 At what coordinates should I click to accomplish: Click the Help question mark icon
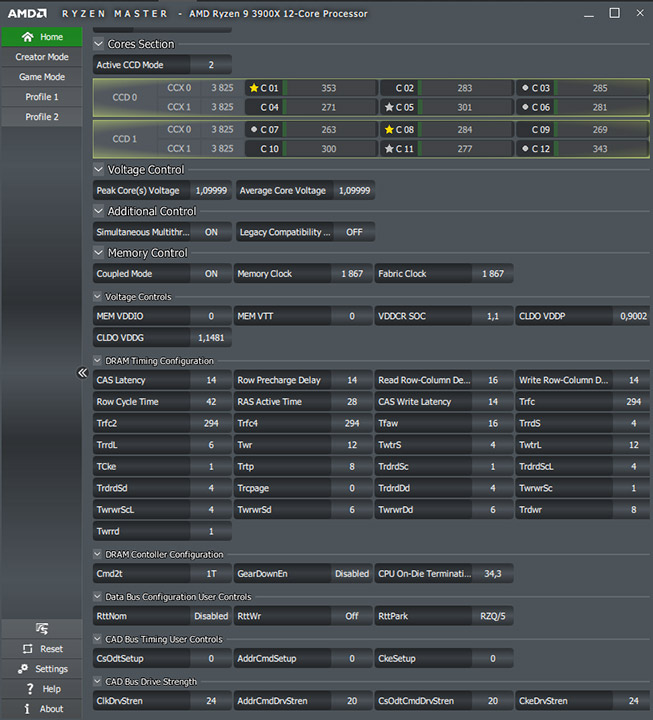pyautogui.click(x=30, y=689)
